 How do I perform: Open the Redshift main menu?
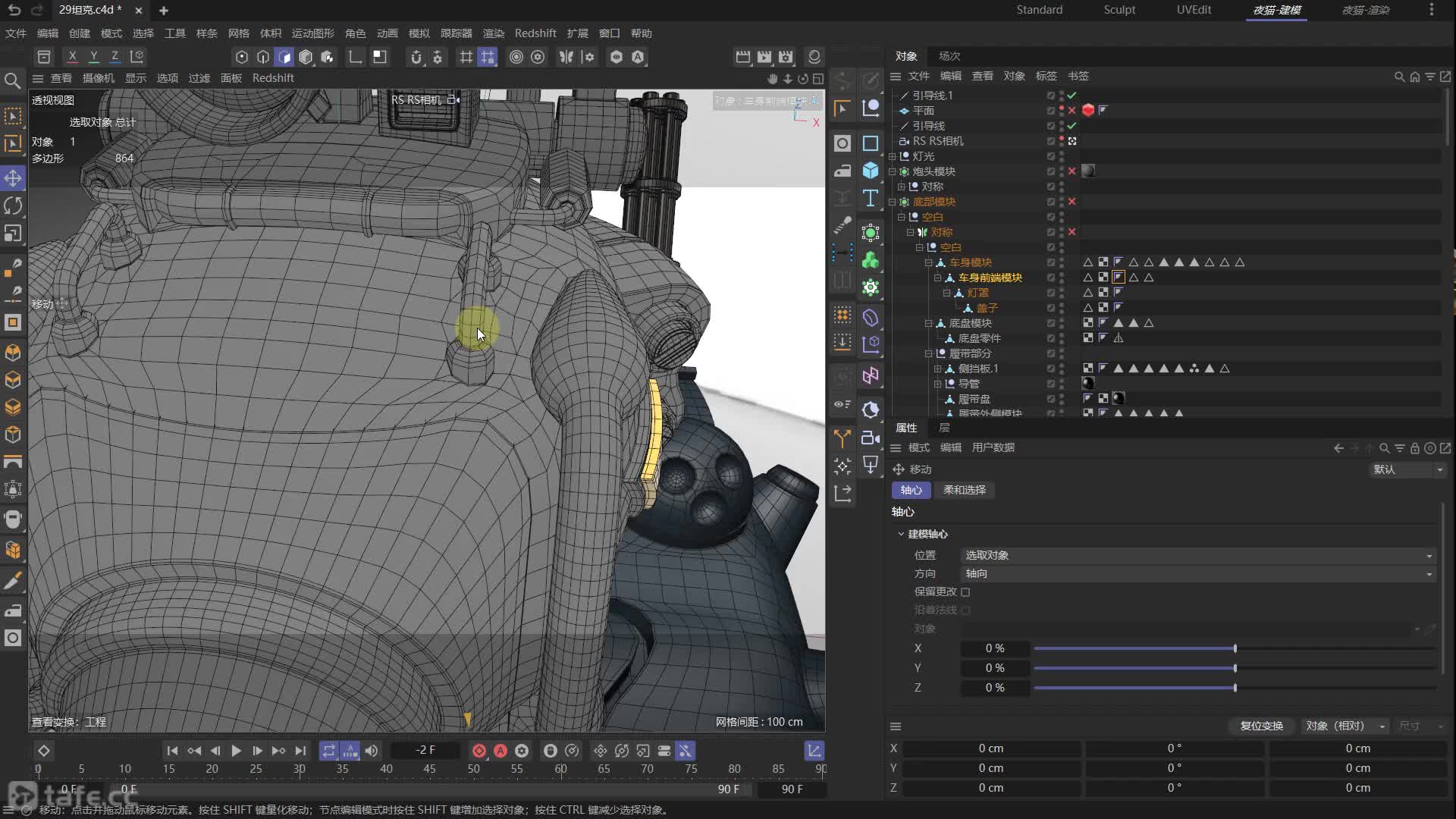click(x=535, y=33)
